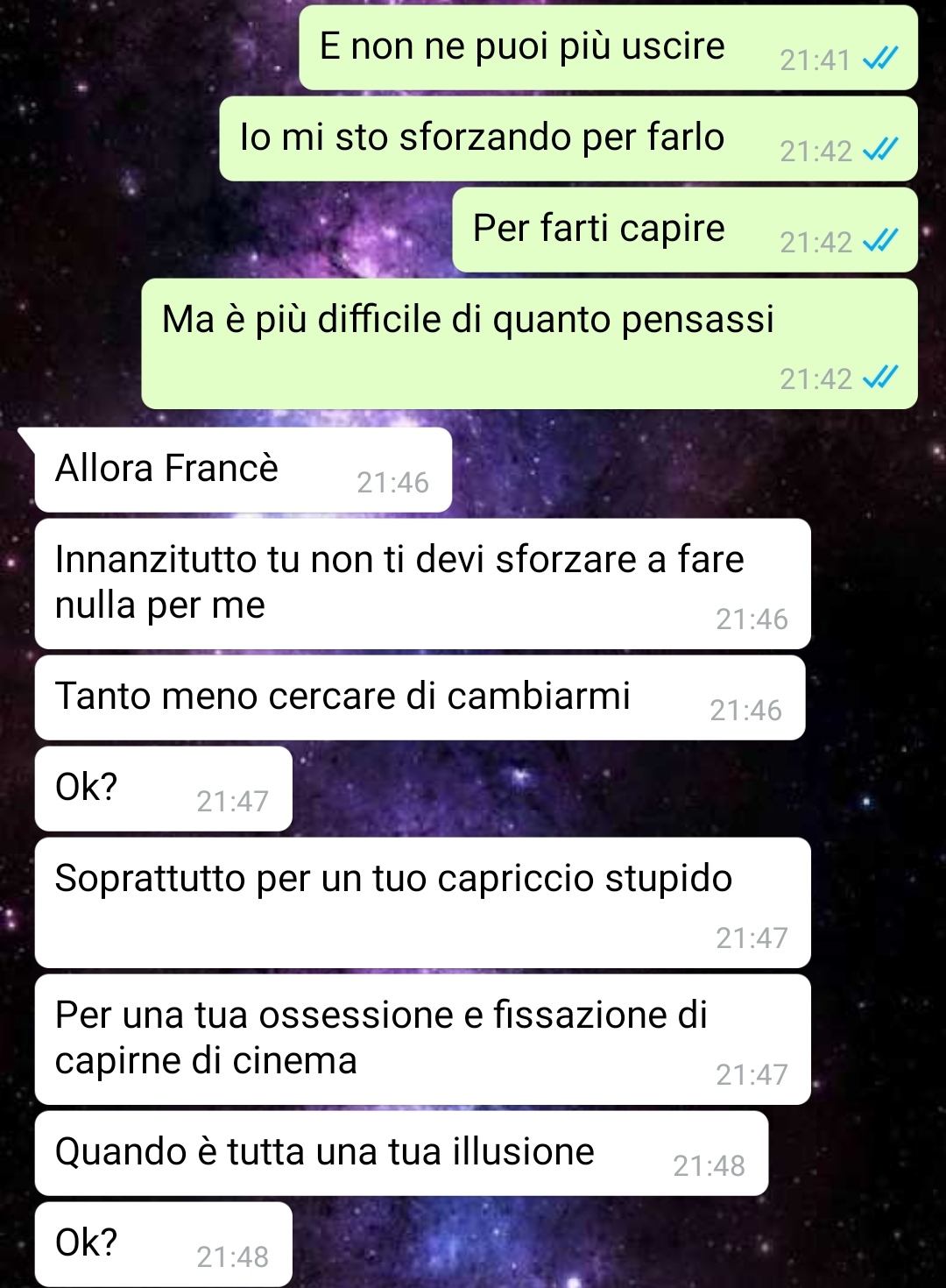This screenshot has width=946, height=1288.
Task: Select the 'Io mi sto sforzando per farlo' bubble
Action: (x=568, y=138)
